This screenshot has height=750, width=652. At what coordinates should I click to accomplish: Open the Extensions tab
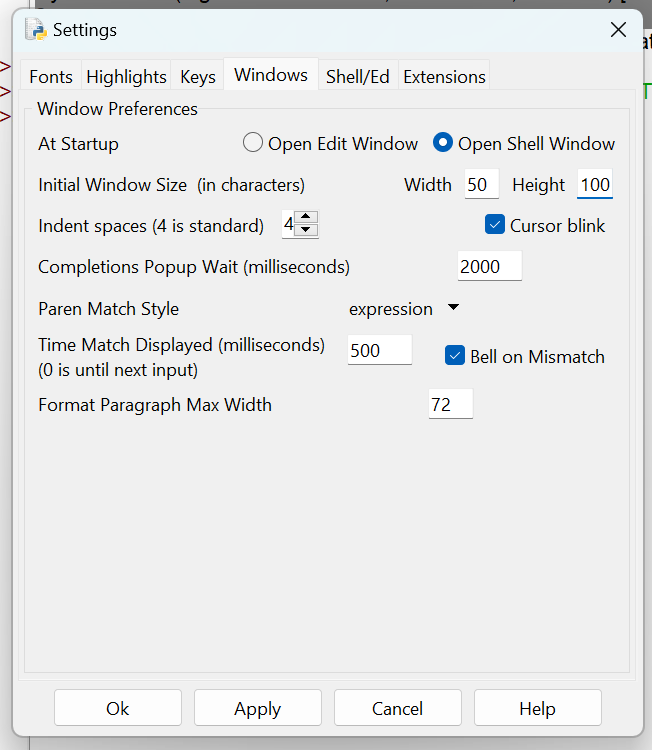click(444, 77)
